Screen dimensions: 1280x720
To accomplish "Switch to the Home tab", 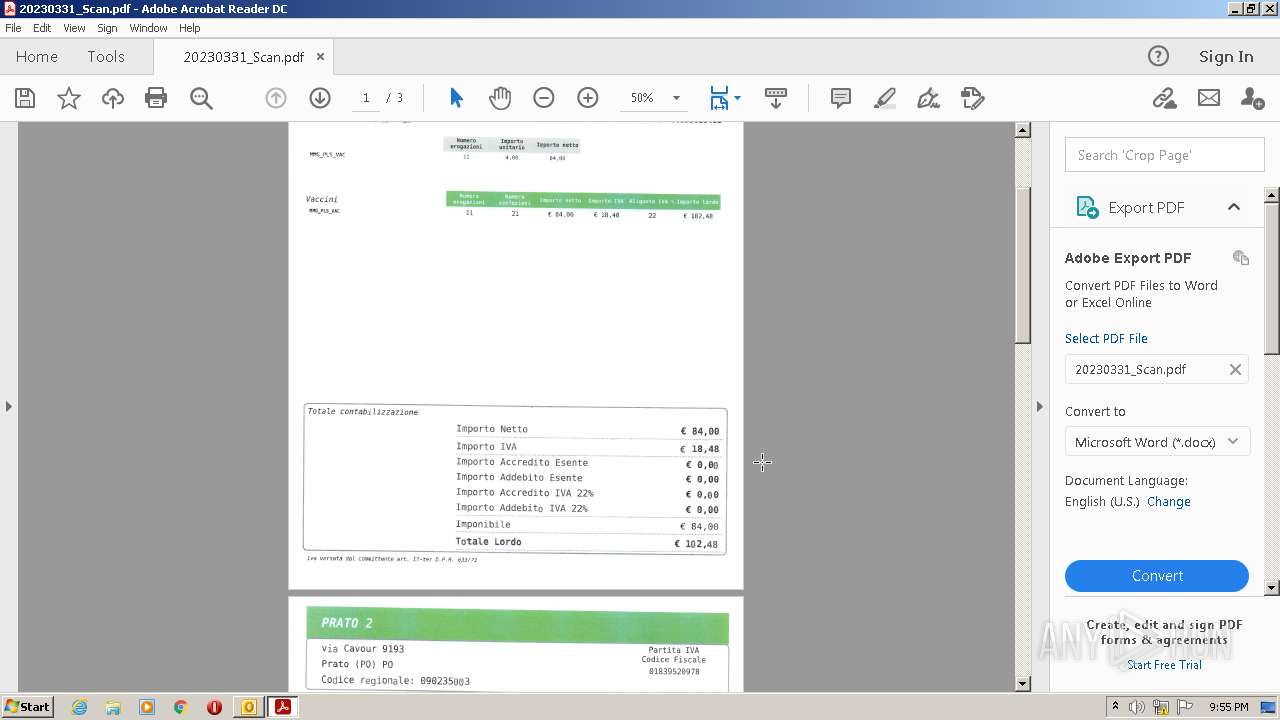I will click(x=37, y=57).
